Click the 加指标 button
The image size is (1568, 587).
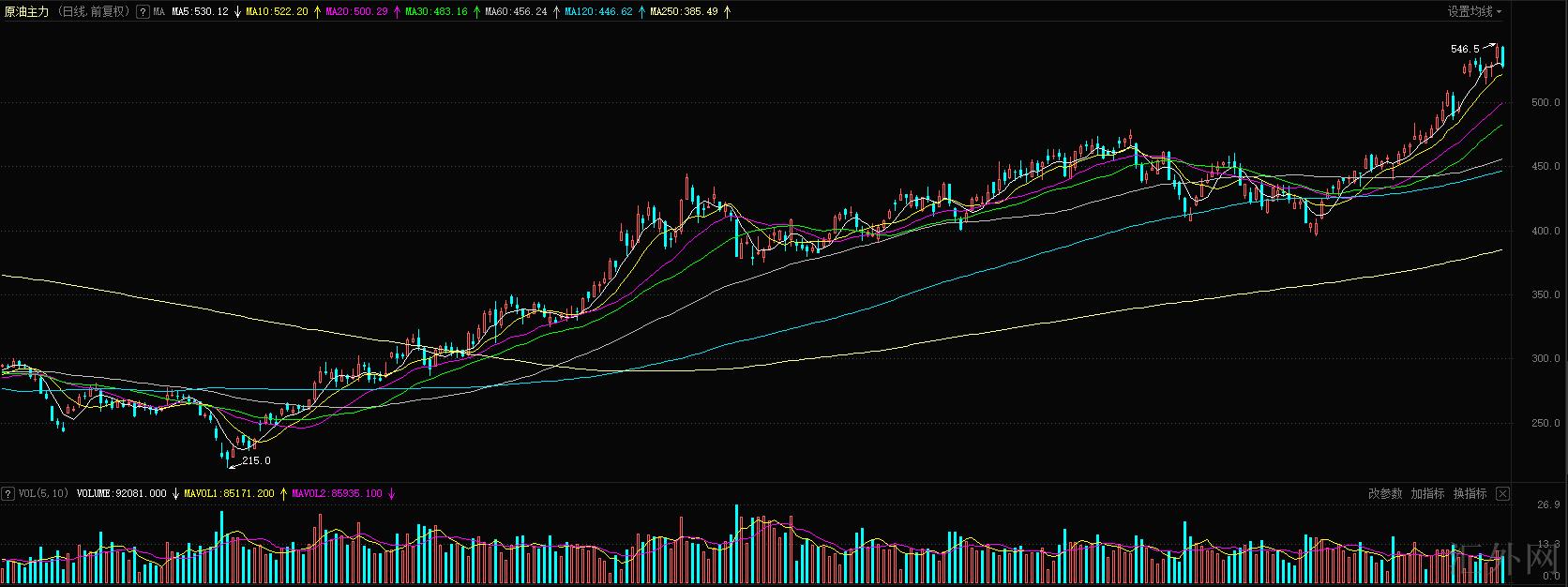[x=1427, y=493]
